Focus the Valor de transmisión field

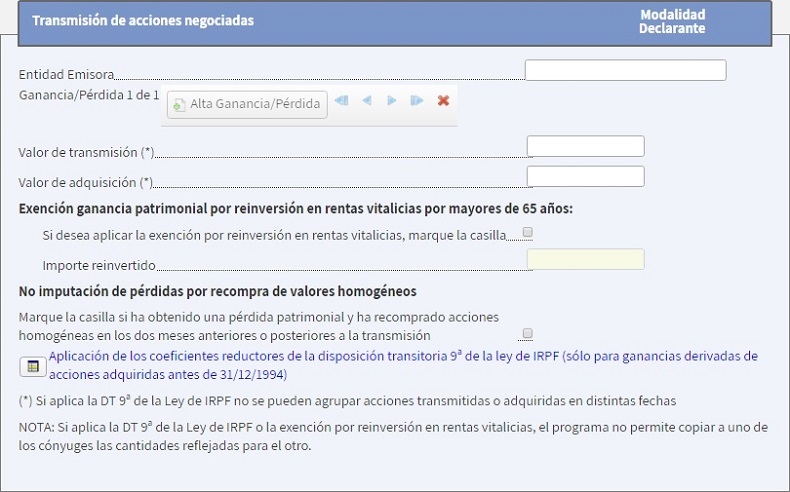point(585,146)
